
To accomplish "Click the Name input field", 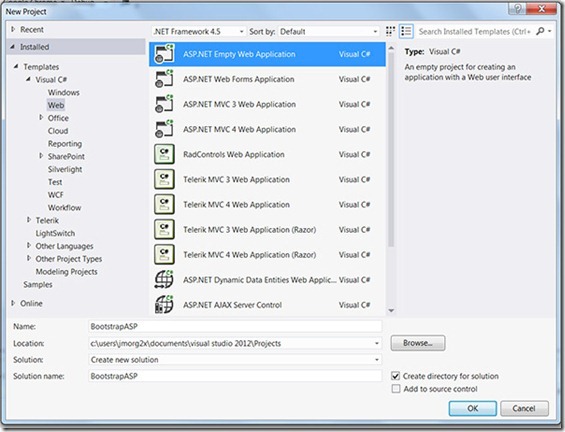I will pos(235,326).
